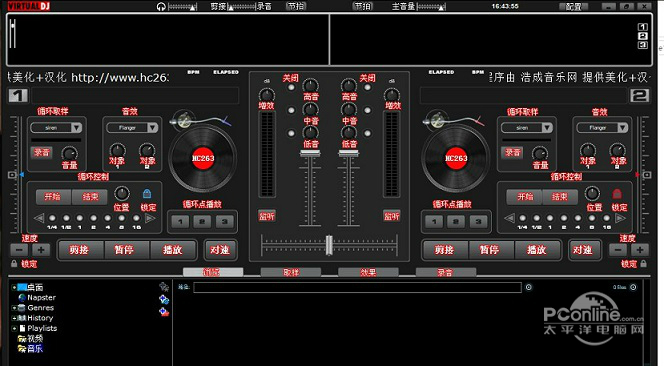Switch to waveform layout 3 button
Viewport: 664px width, 366px height.
tap(643, 45)
